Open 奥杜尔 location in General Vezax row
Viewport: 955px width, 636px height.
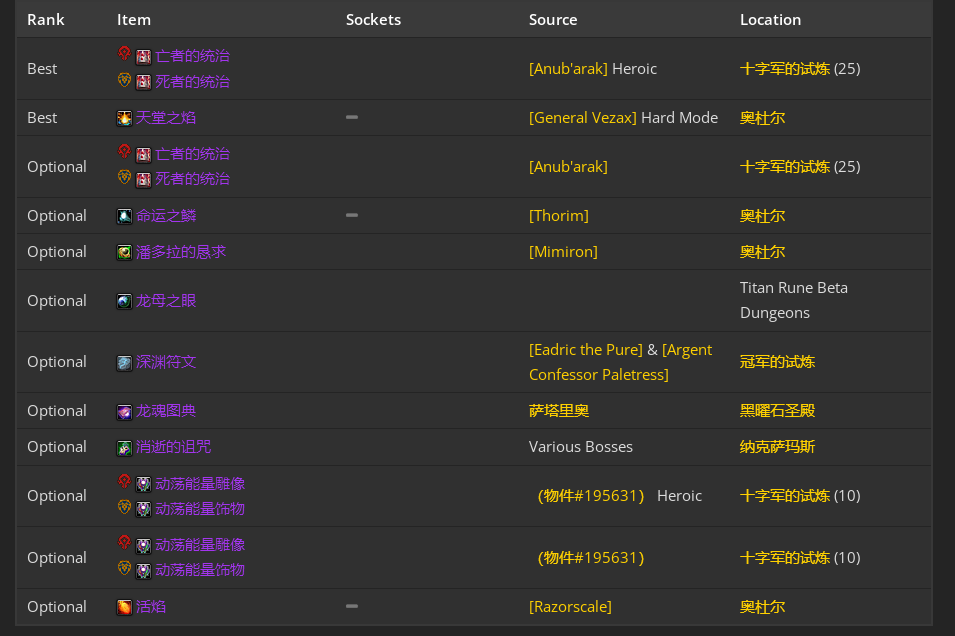point(762,118)
